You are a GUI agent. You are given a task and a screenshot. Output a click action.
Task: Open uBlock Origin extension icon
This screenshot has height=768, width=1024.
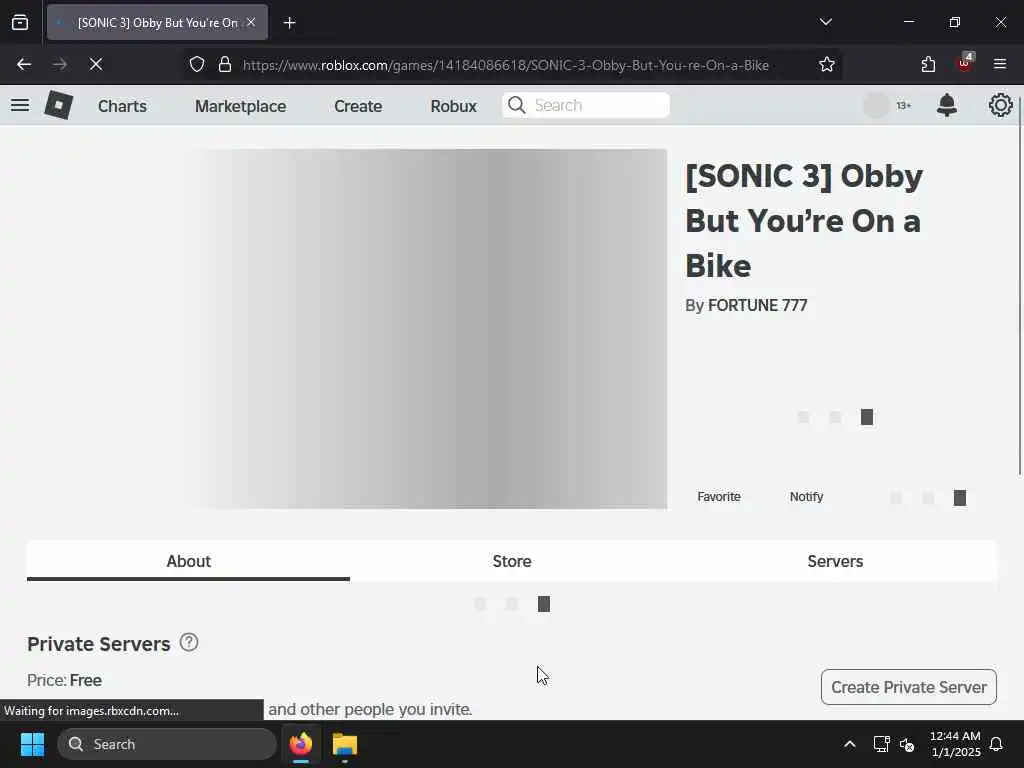[x=965, y=63]
